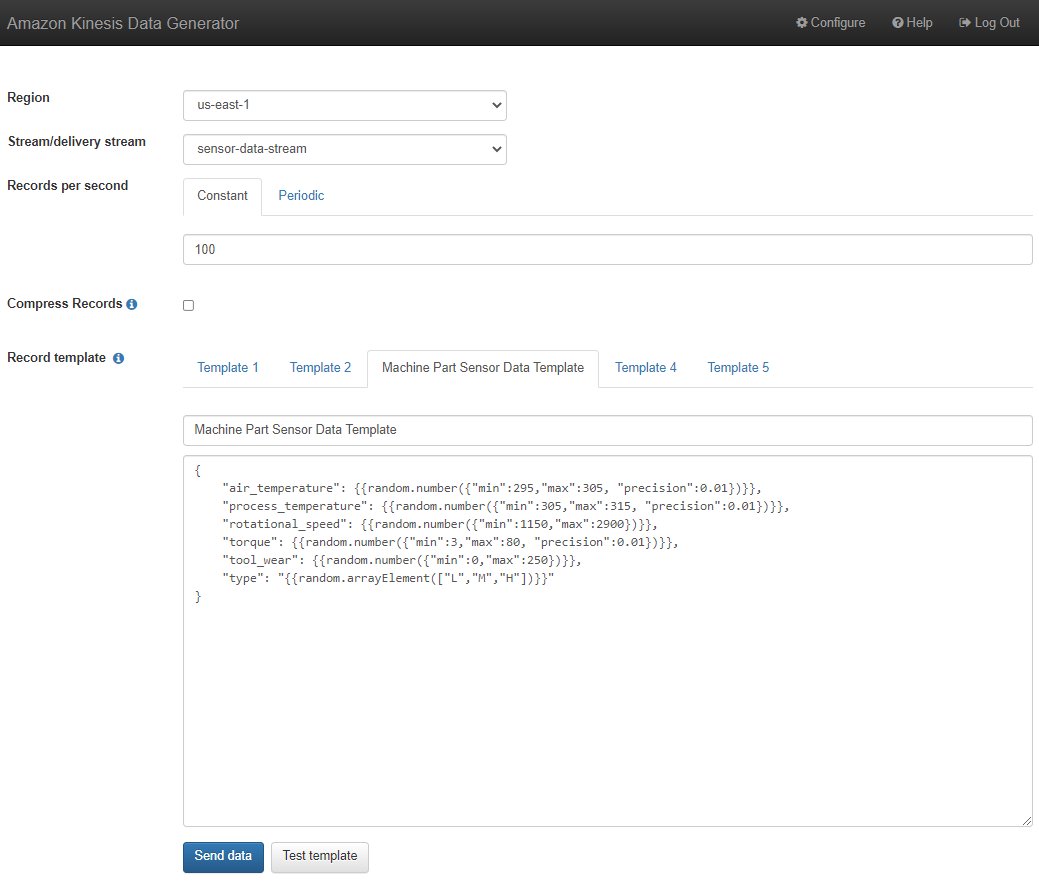
Task: Click the "process_temperature" line in the template
Action: coord(506,506)
